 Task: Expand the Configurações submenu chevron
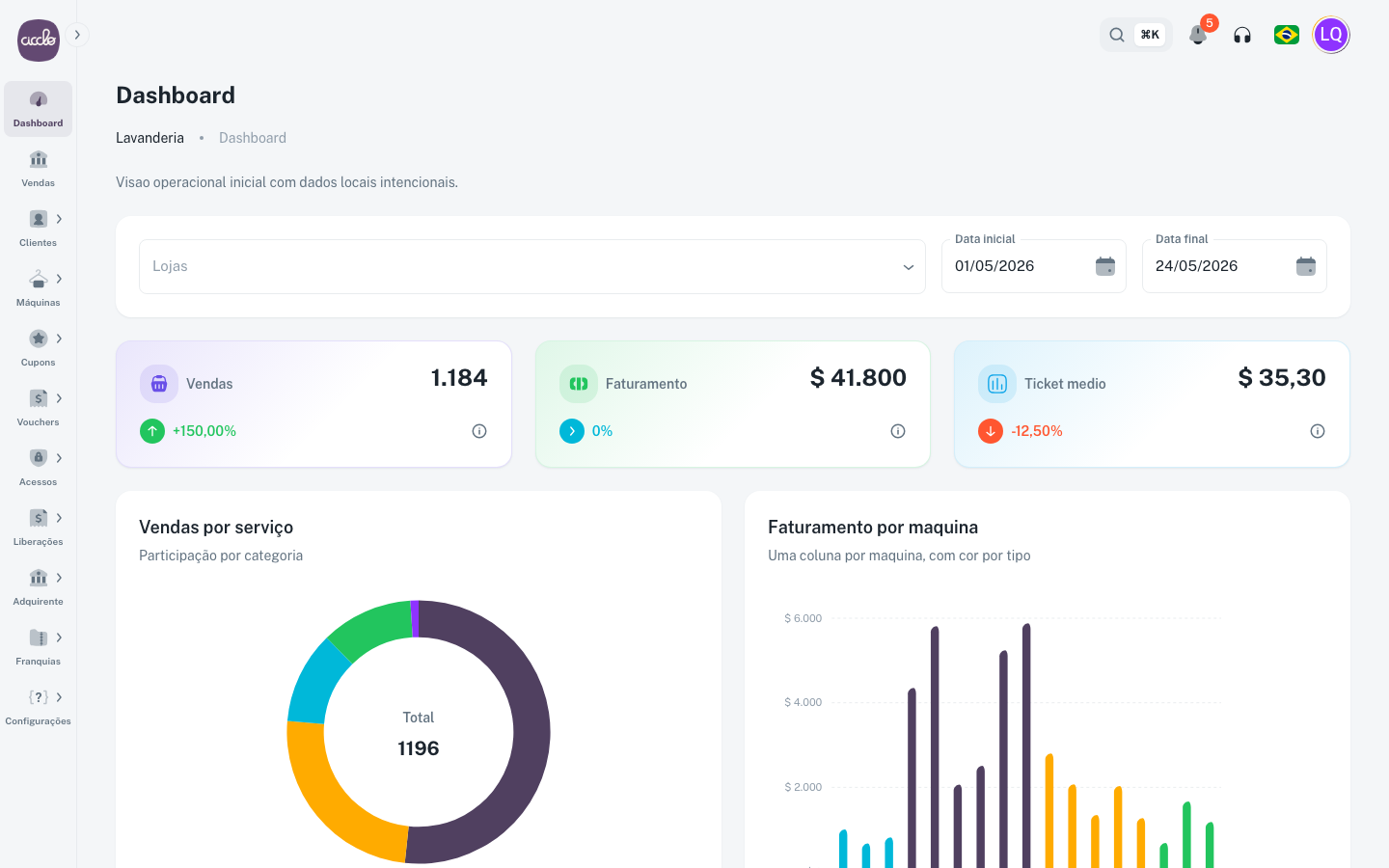[59, 697]
